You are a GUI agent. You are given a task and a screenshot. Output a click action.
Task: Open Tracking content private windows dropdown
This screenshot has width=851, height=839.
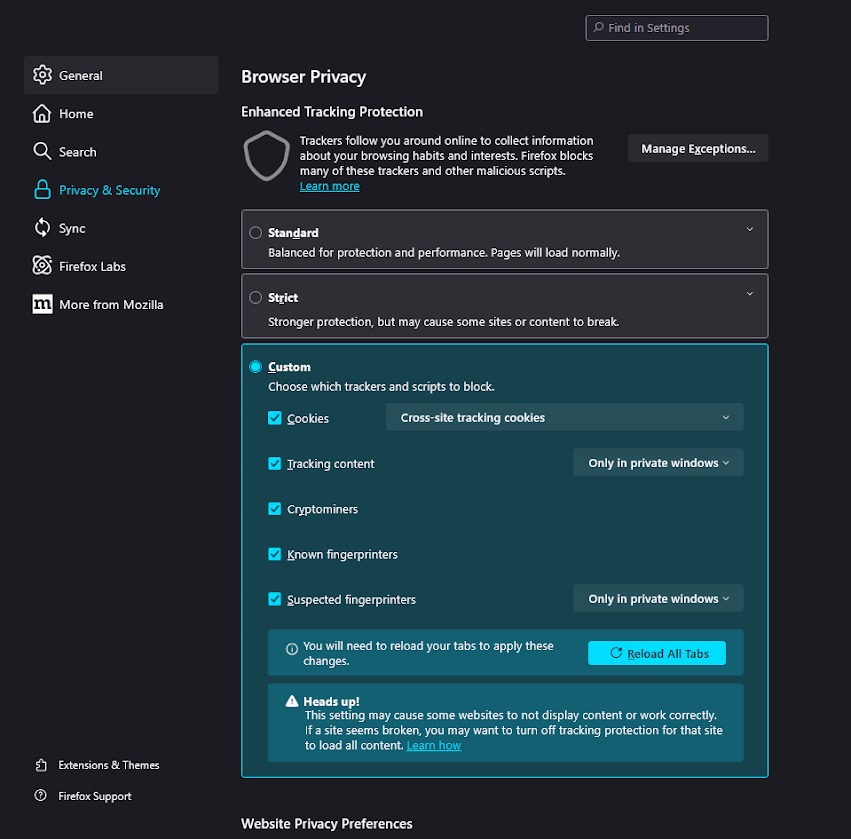click(658, 463)
